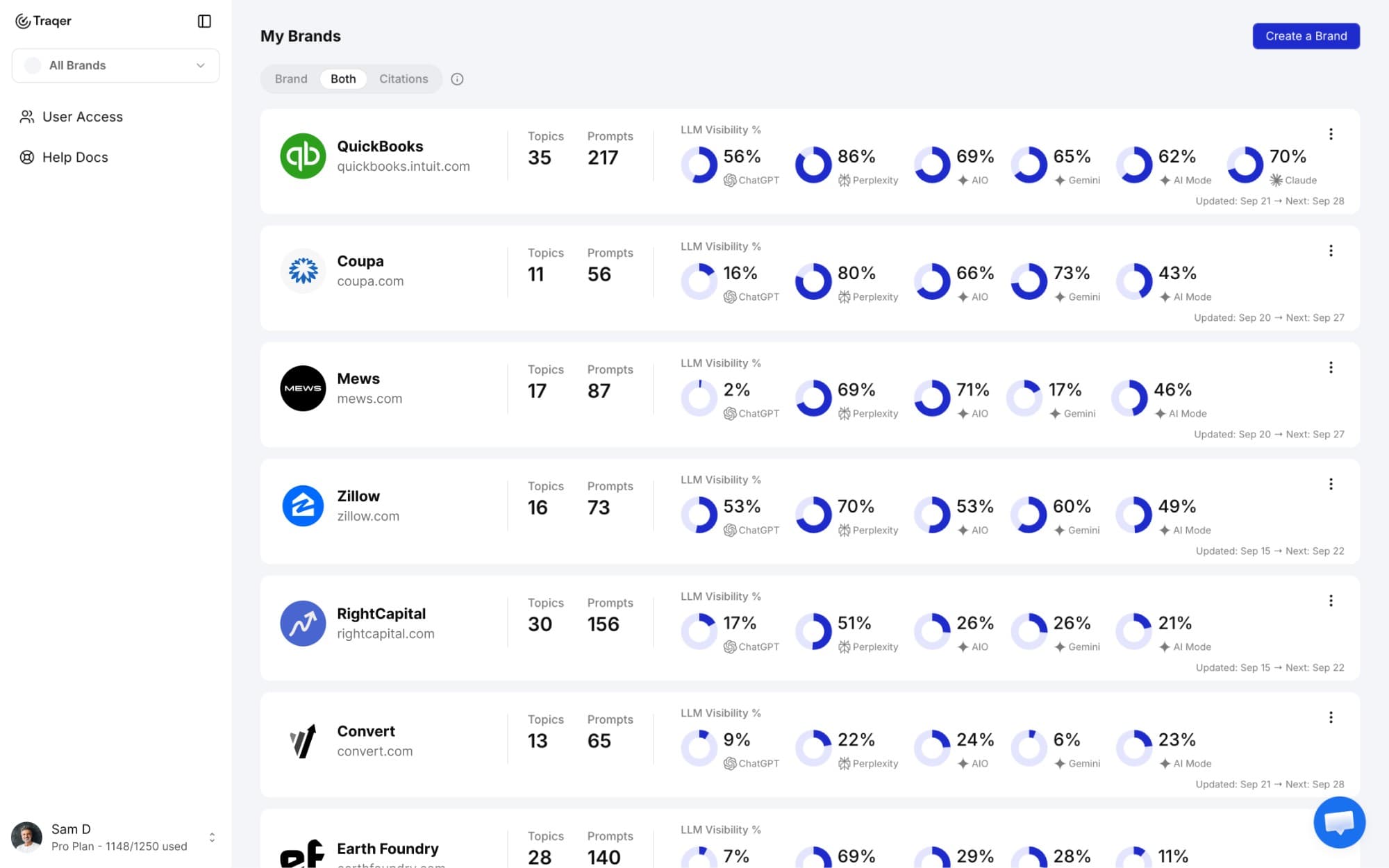Expand the Sam D account switcher
Screen dimensions: 1389x868
tap(212, 837)
